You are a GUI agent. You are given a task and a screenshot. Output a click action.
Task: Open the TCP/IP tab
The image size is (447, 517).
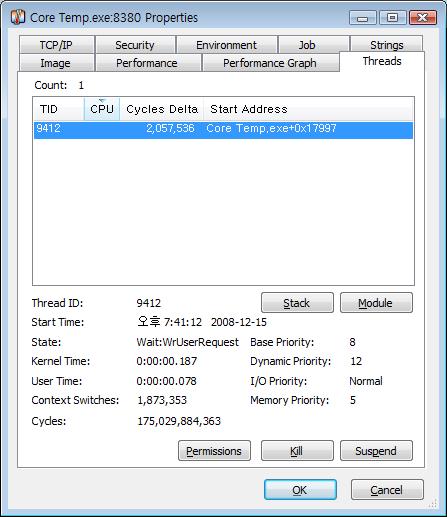(x=56, y=45)
